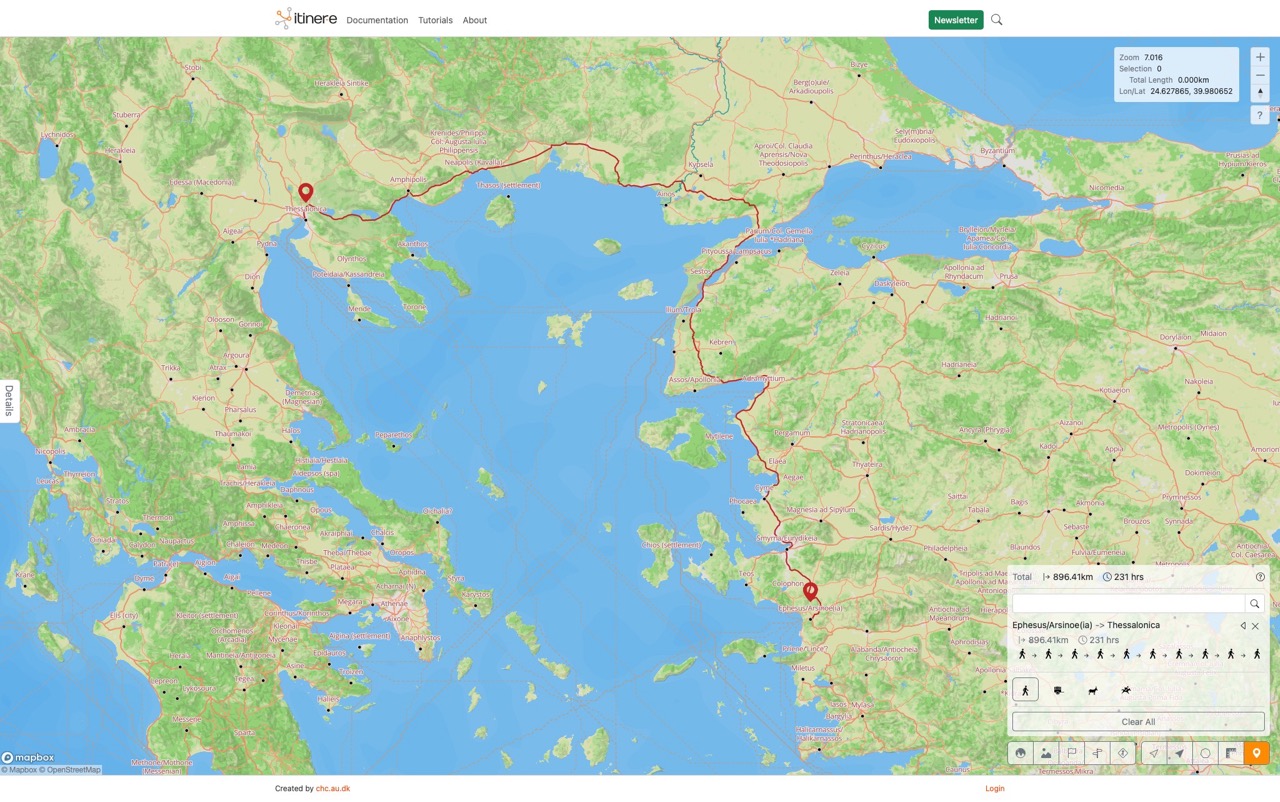Reset map bearing with compass button
The width and height of the screenshot is (1280, 802).
1260,92
